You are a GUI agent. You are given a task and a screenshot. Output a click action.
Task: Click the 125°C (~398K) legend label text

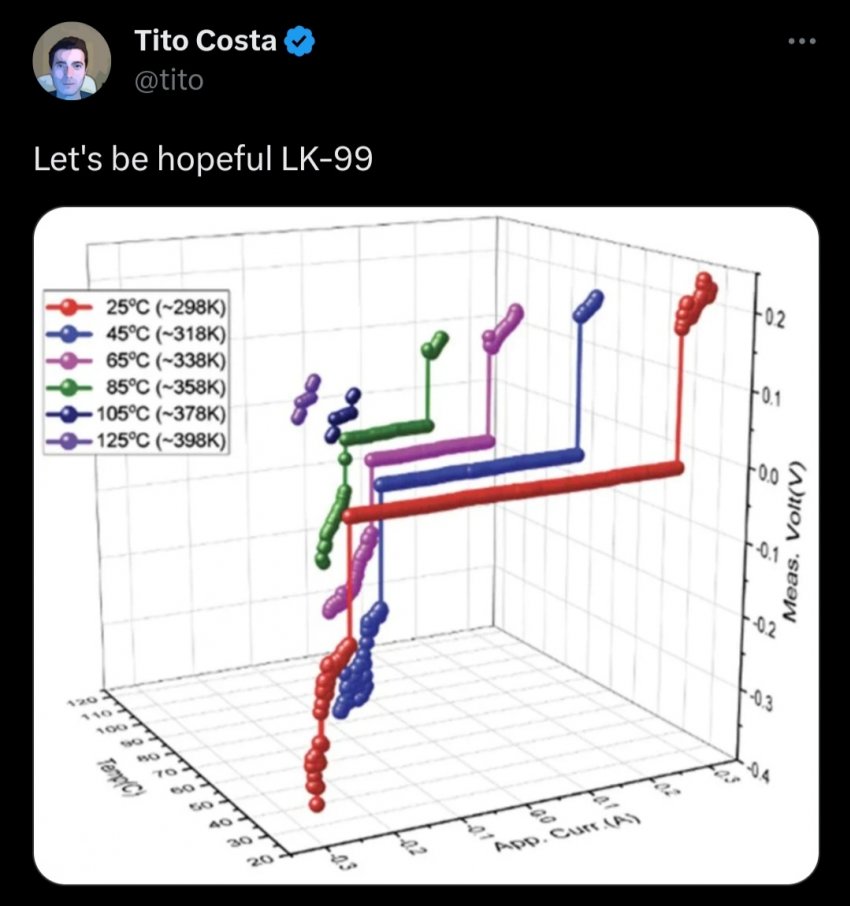[x=166, y=440]
